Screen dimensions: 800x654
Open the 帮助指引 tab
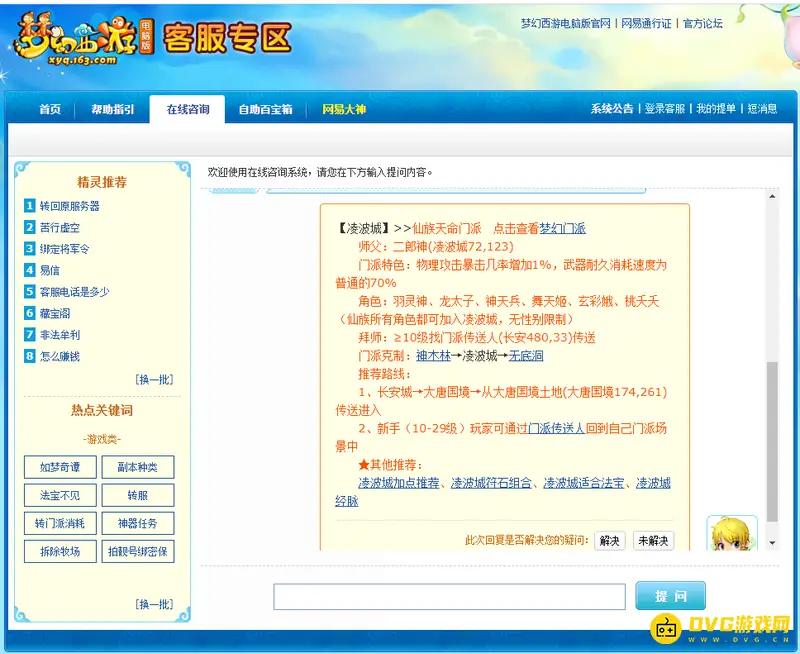pos(113,109)
